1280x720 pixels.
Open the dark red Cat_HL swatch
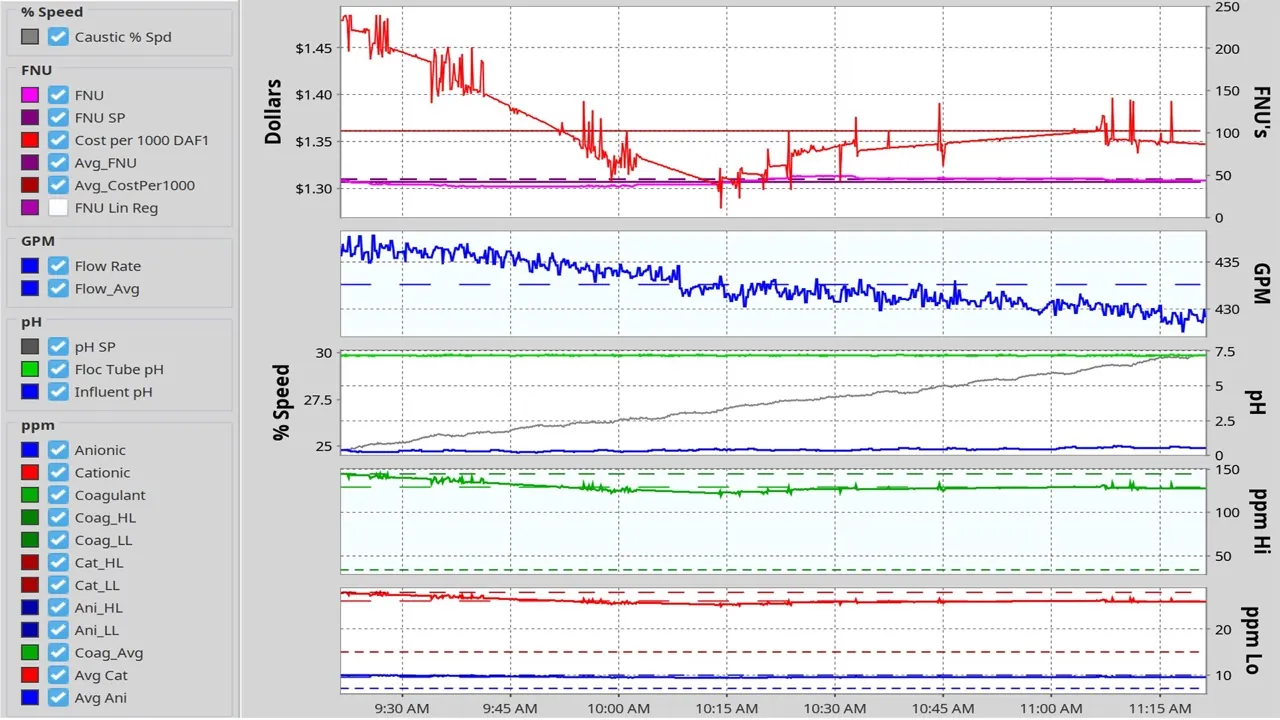tap(30, 563)
